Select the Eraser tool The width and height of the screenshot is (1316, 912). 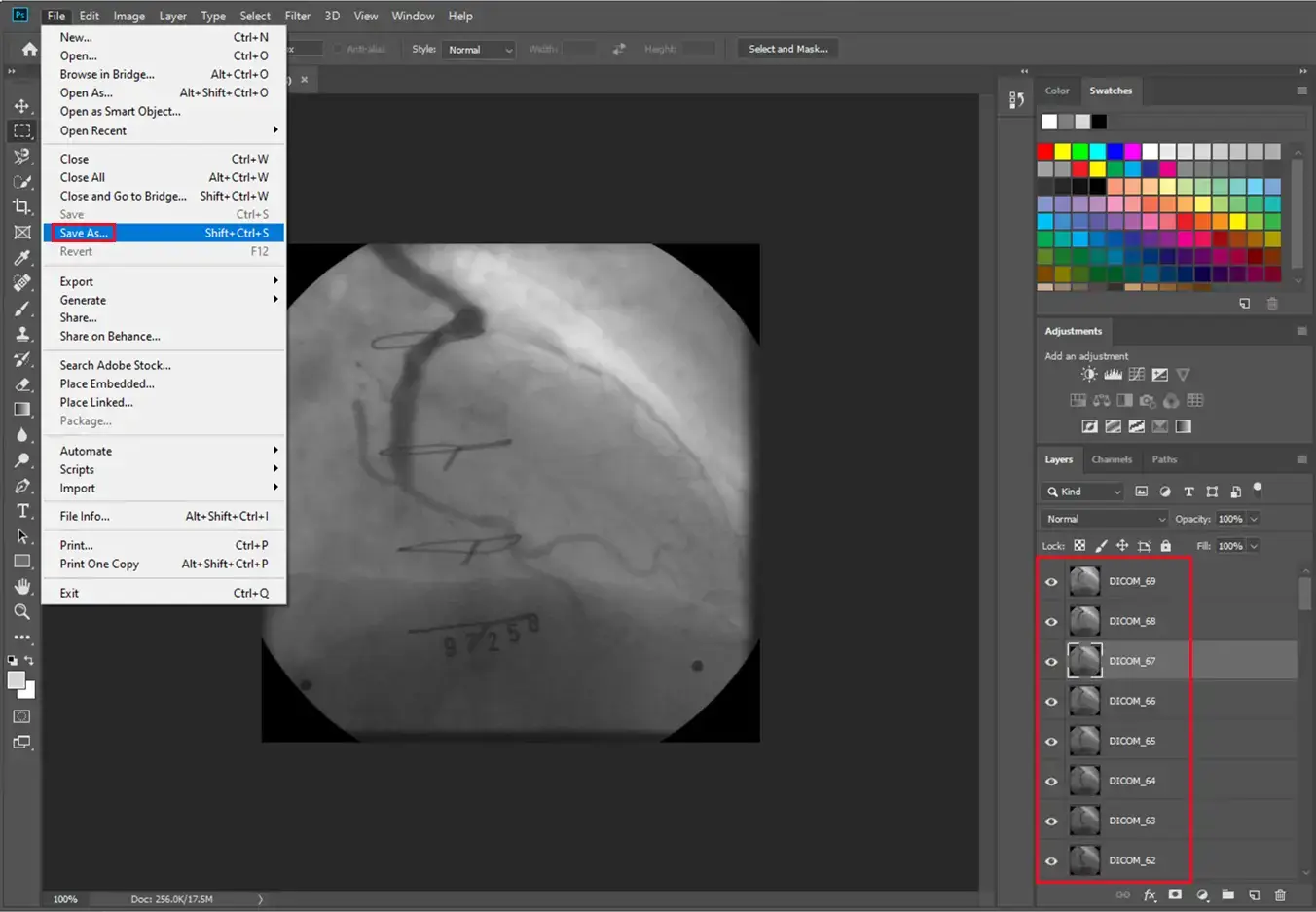(21, 384)
